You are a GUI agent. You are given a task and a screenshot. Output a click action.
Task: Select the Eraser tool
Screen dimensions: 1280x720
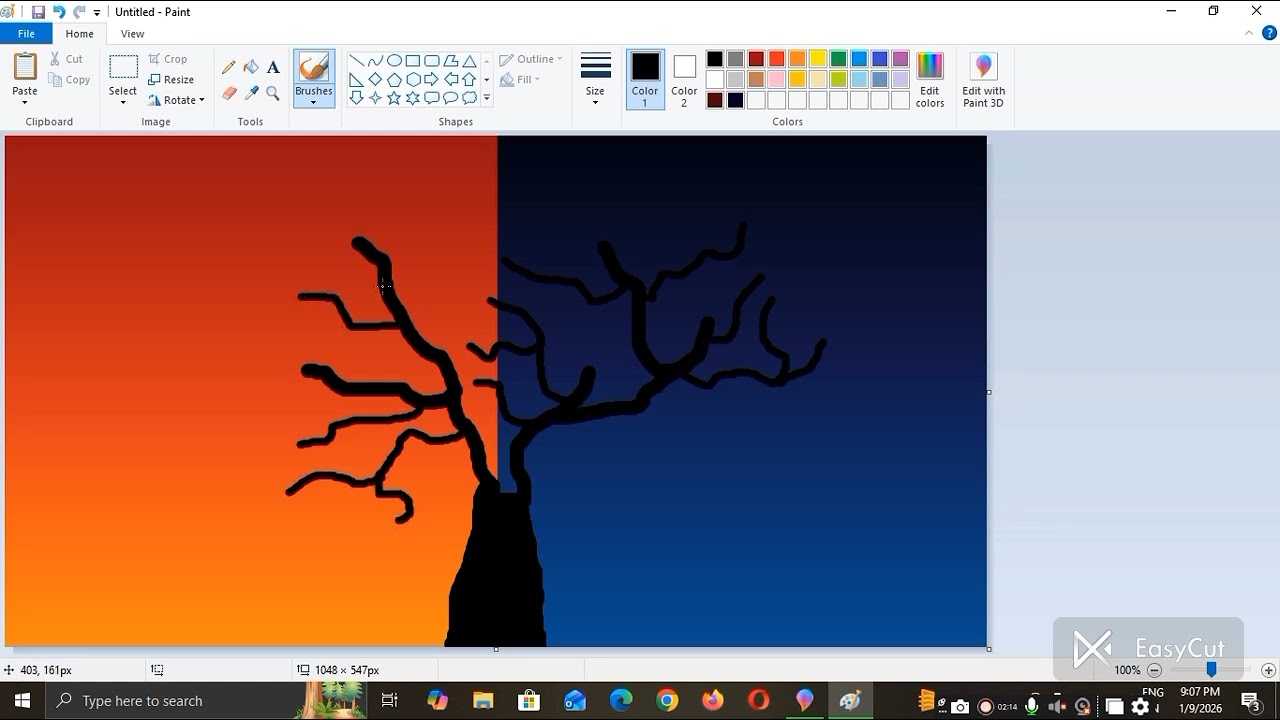pyautogui.click(x=229, y=93)
